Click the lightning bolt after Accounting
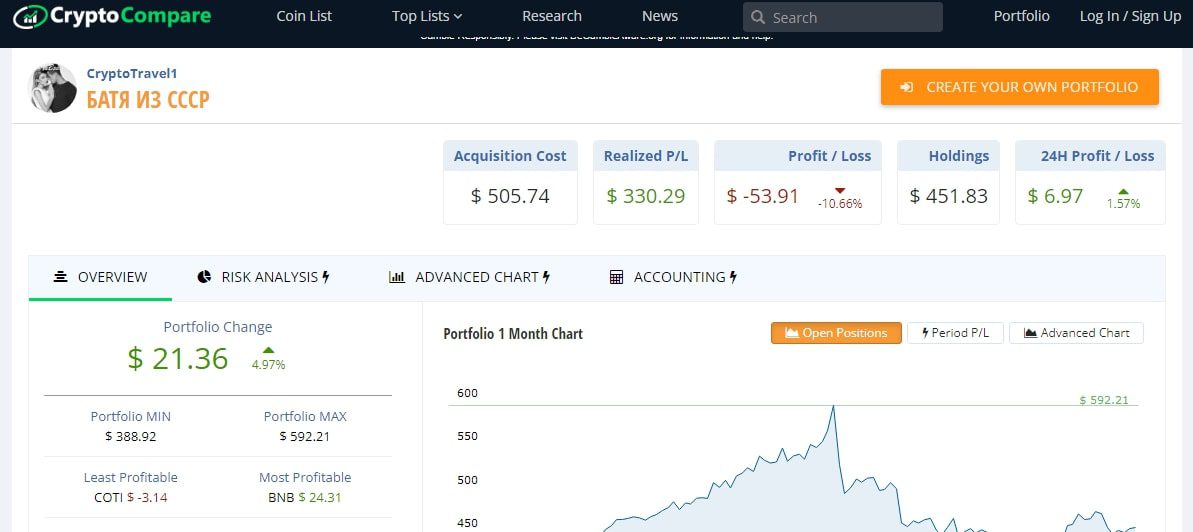 (x=733, y=277)
